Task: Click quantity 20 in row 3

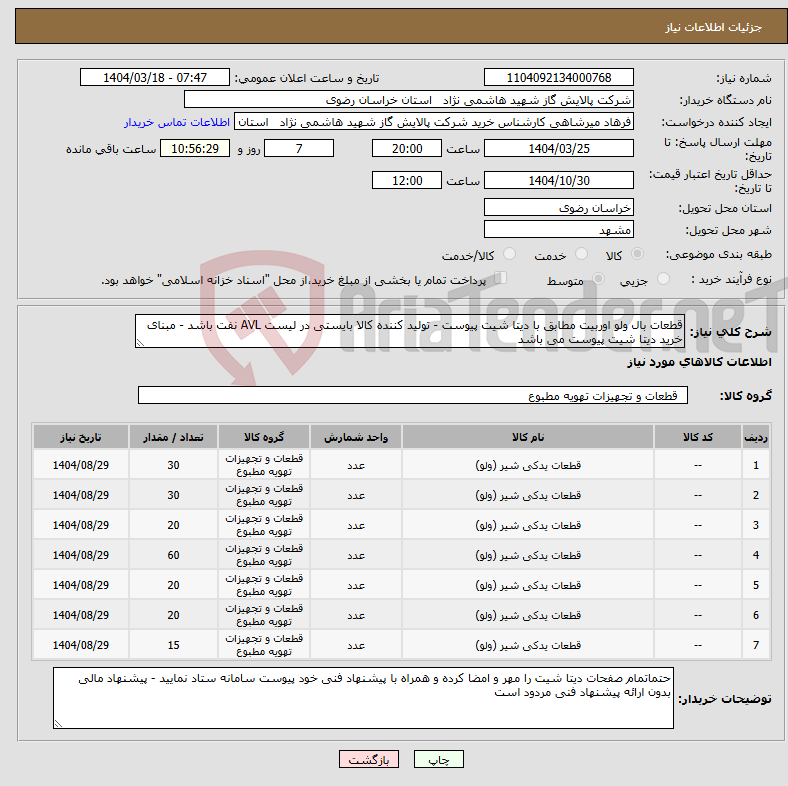Action: tap(173, 525)
